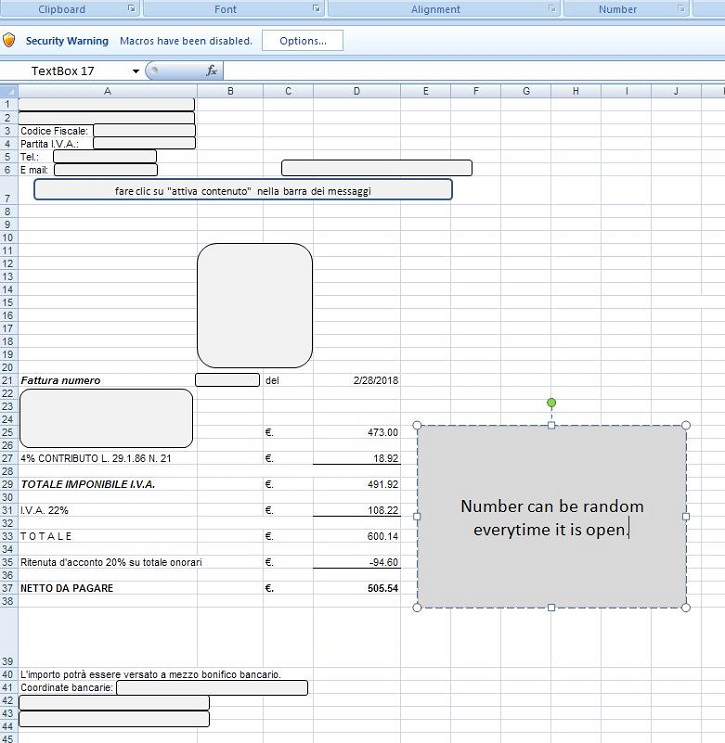
Task: Select the NETTO DA PAGARE value 505.54
Action: (357, 588)
